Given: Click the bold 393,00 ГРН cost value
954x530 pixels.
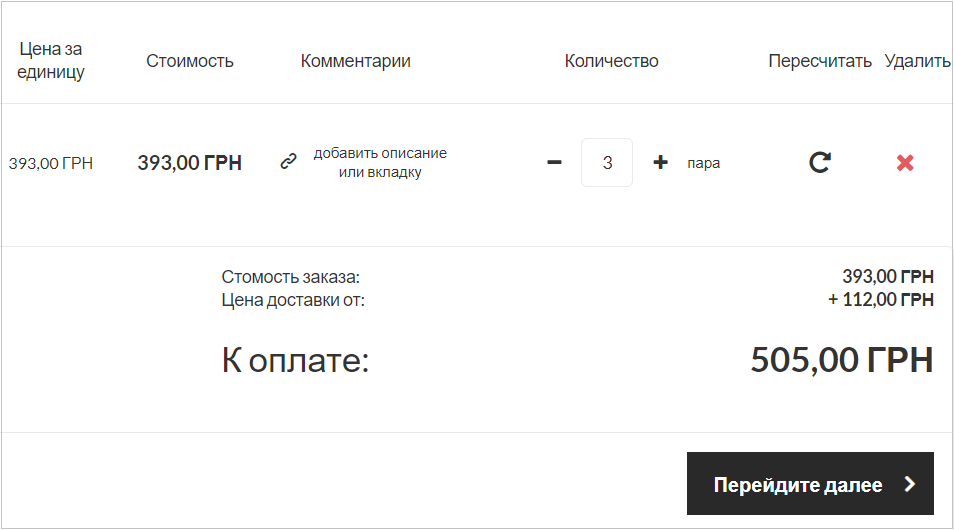Looking at the screenshot, I should coord(190,163).
